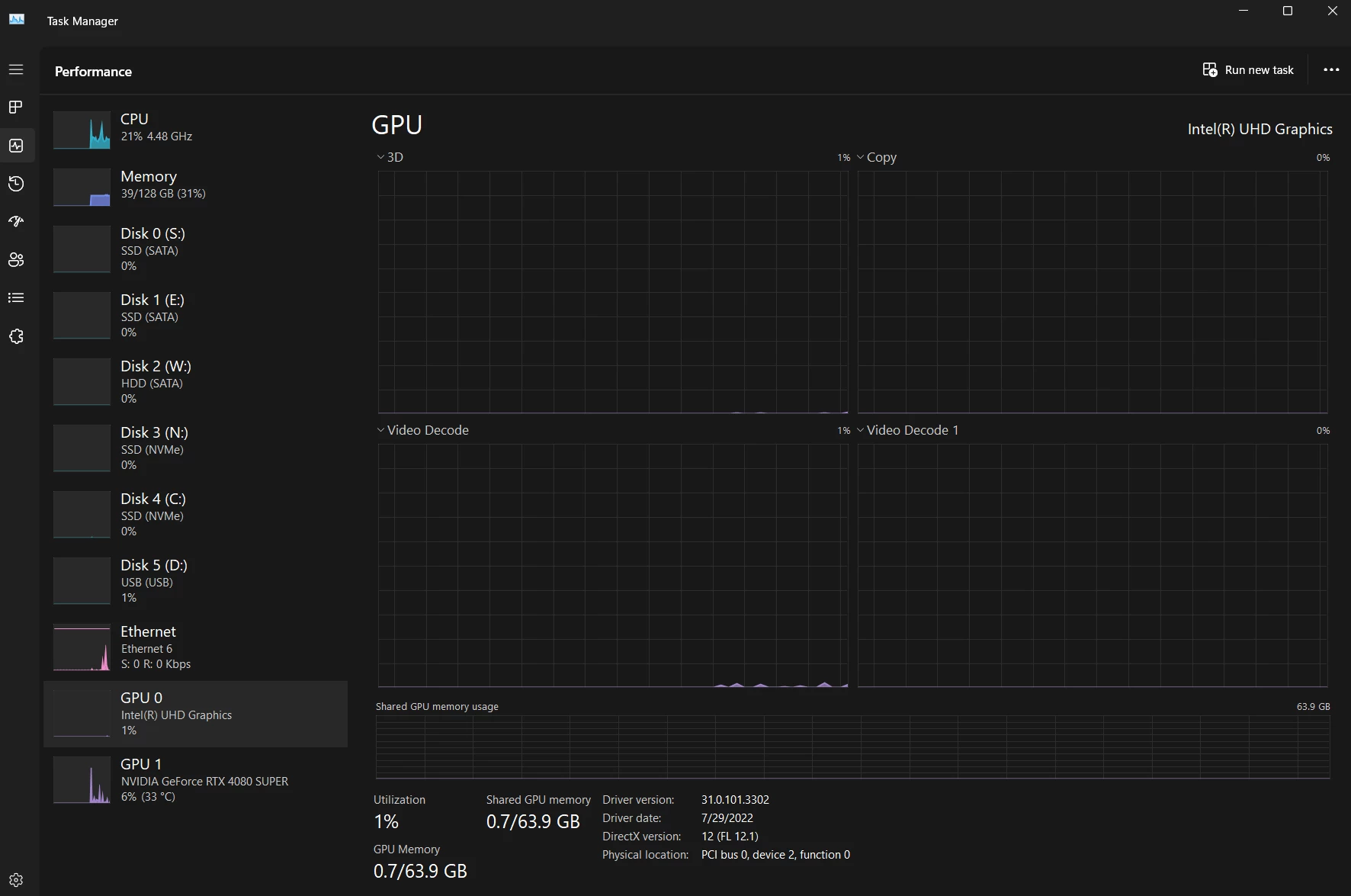
Task: Click the GPU heading title
Action: click(x=396, y=125)
